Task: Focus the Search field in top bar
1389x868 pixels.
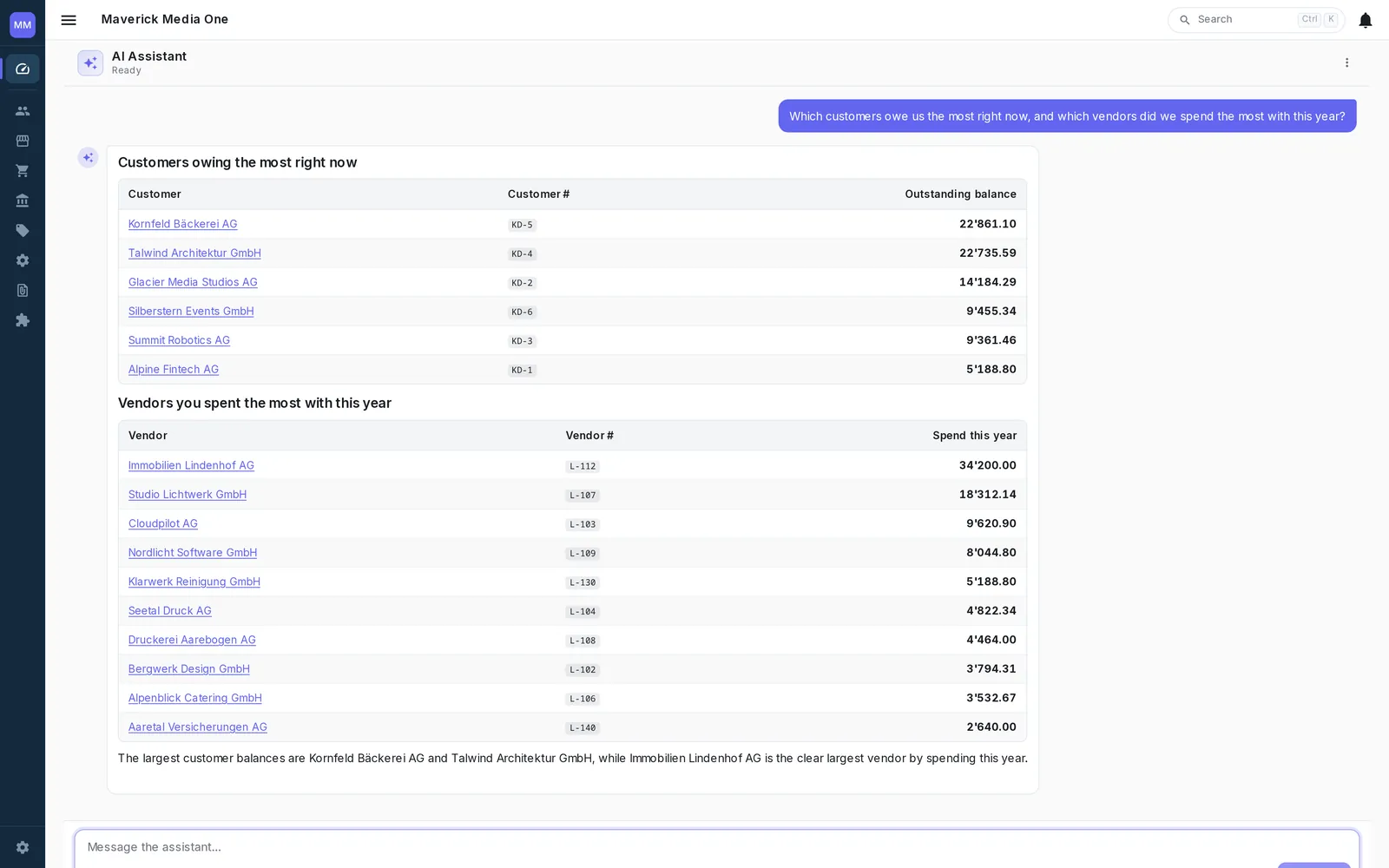Action: [1256, 20]
